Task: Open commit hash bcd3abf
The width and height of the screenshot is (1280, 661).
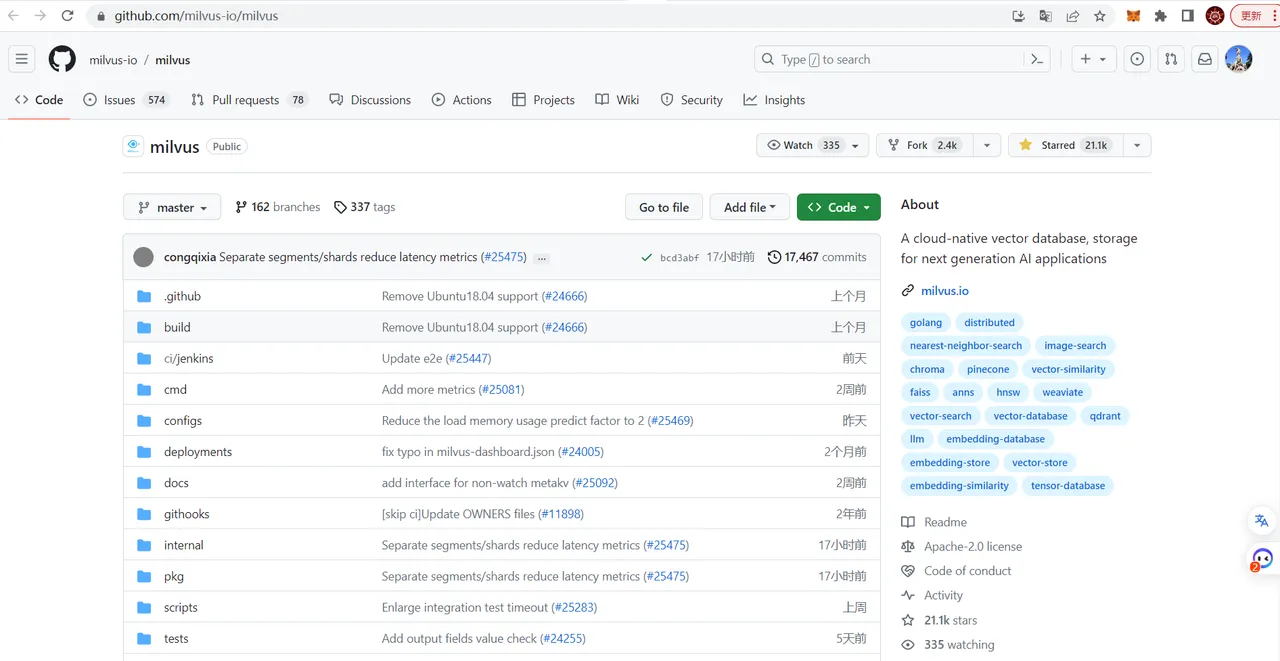Action: 680,258
